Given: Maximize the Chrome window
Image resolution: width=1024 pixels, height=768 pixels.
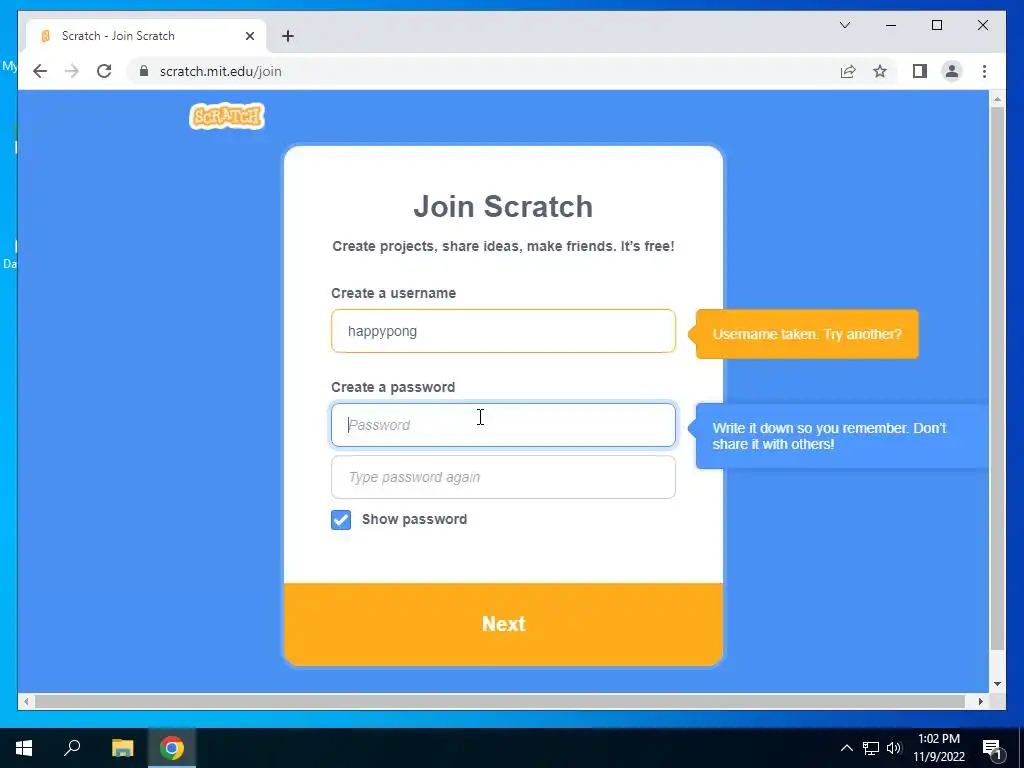Looking at the screenshot, I should [x=936, y=25].
